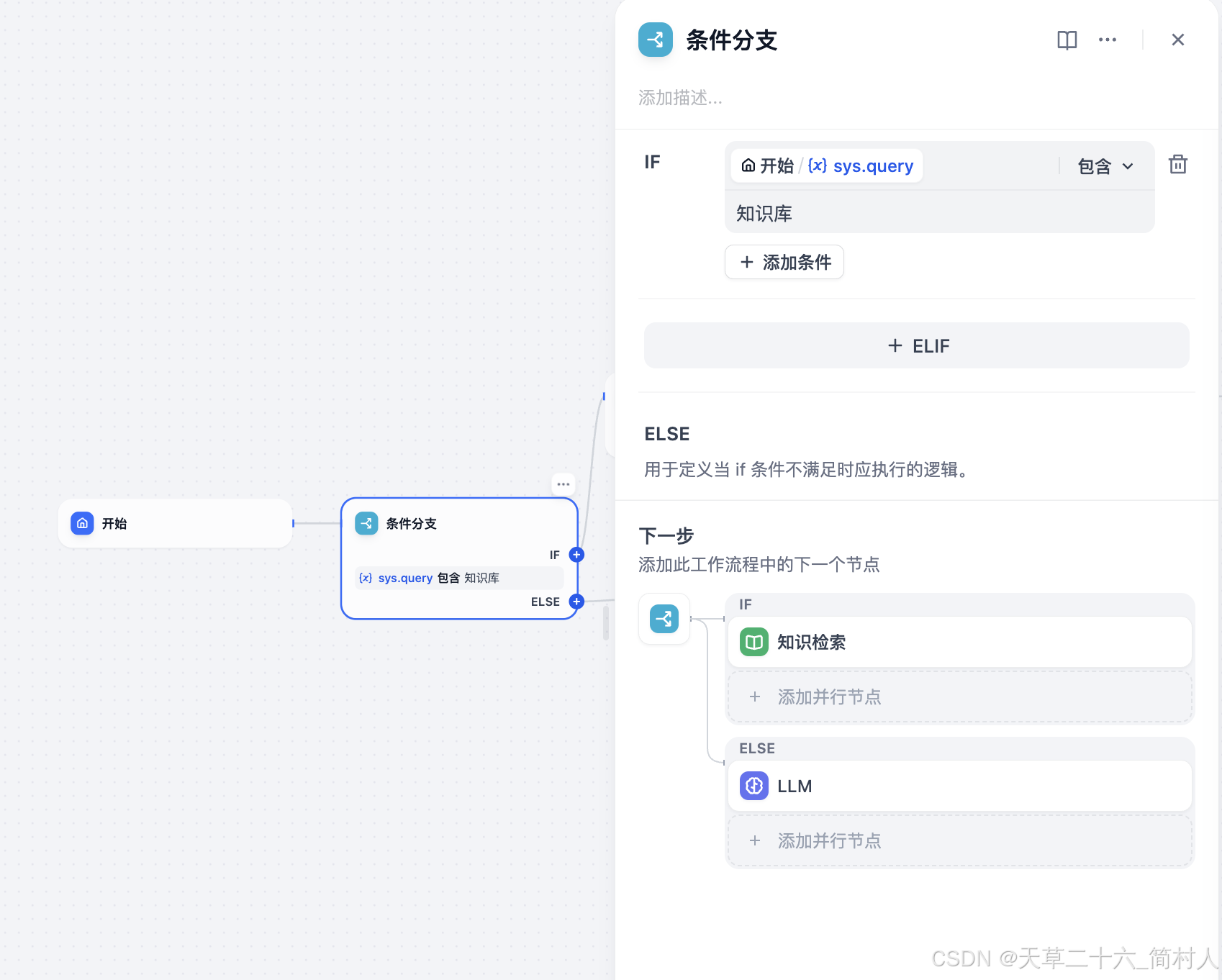
Task: Click the home icon on the 开始 node
Action: [x=81, y=524]
